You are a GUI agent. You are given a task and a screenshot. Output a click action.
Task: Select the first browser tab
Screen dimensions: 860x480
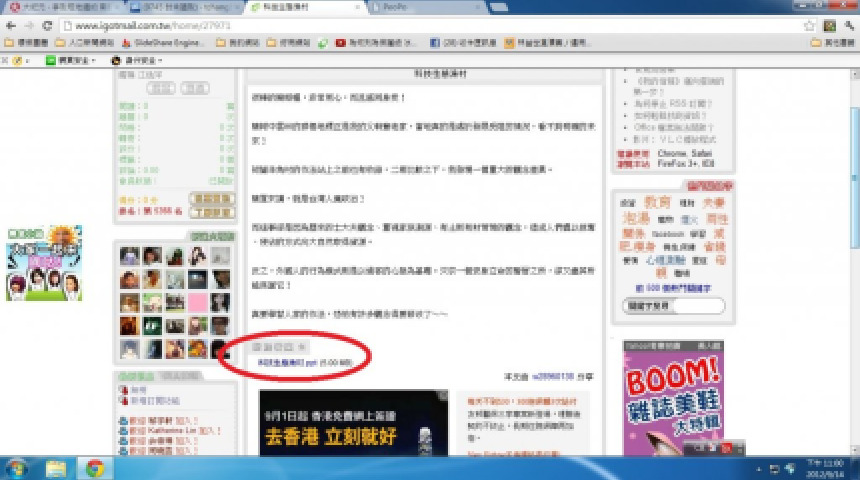tap(60, 7)
